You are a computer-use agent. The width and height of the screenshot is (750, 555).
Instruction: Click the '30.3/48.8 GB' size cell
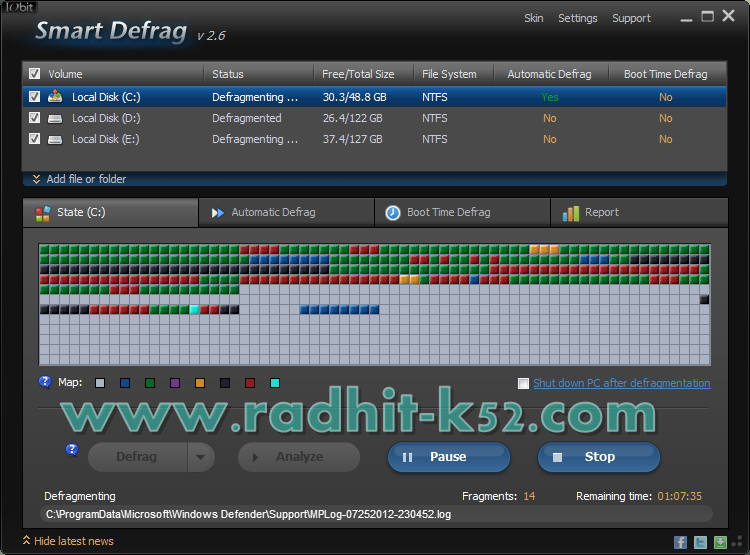pyautogui.click(x=354, y=97)
